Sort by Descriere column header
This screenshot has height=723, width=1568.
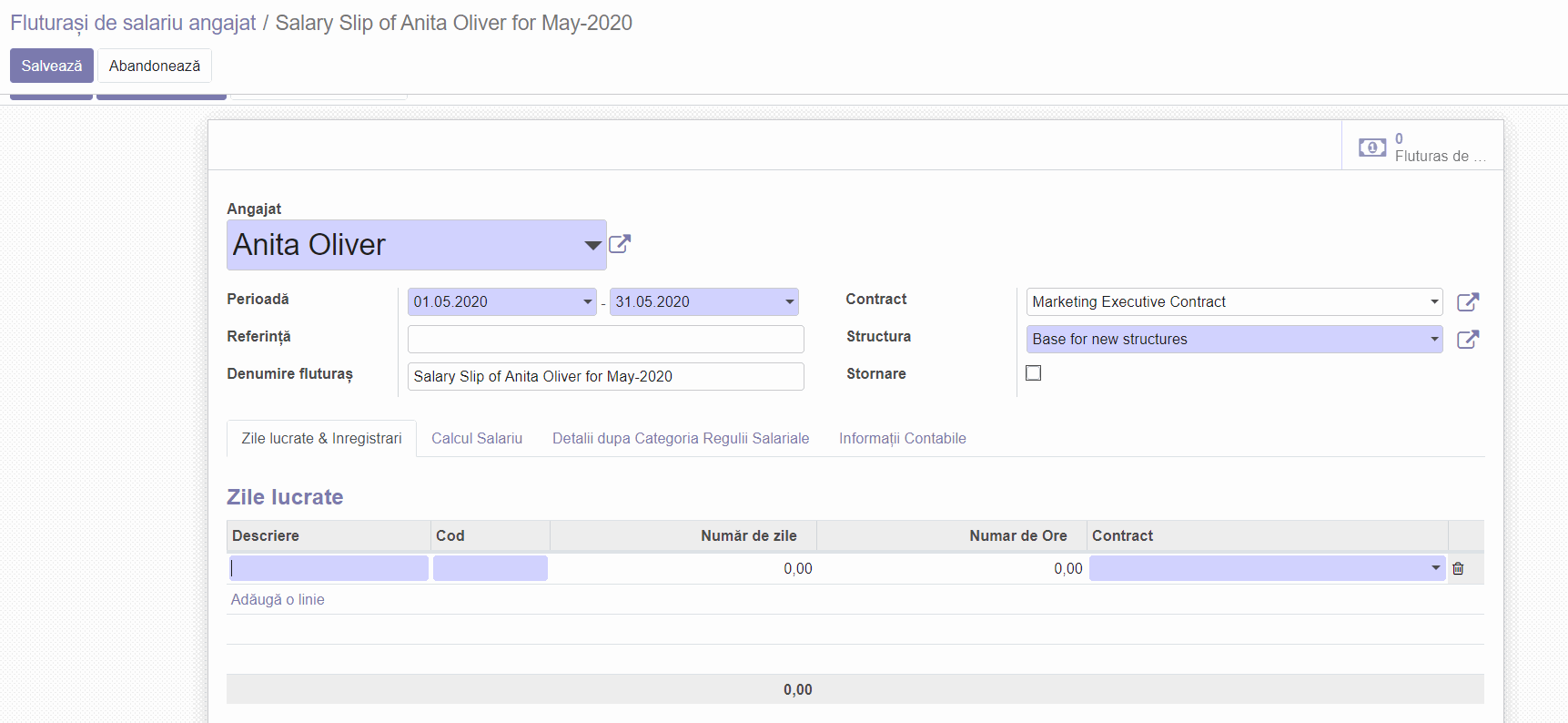coord(329,536)
